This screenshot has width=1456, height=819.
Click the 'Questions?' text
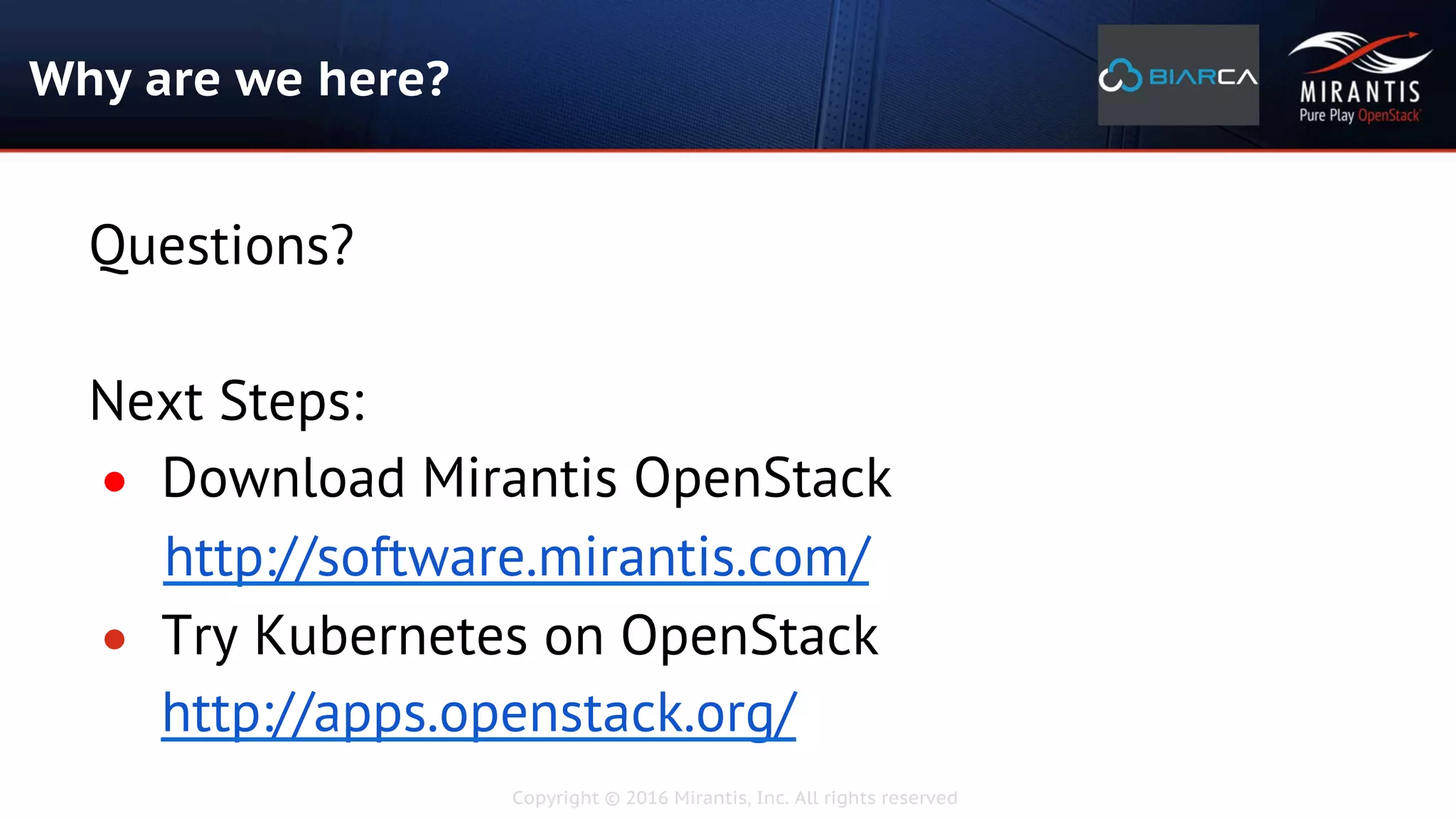[222, 246]
